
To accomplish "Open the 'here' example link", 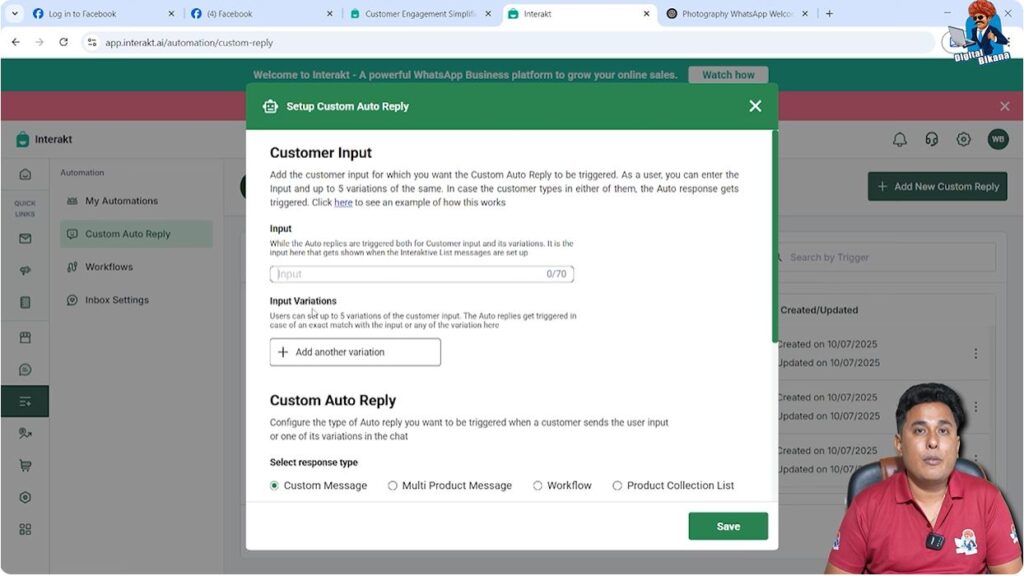I will pyautogui.click(x=343, y=202).
